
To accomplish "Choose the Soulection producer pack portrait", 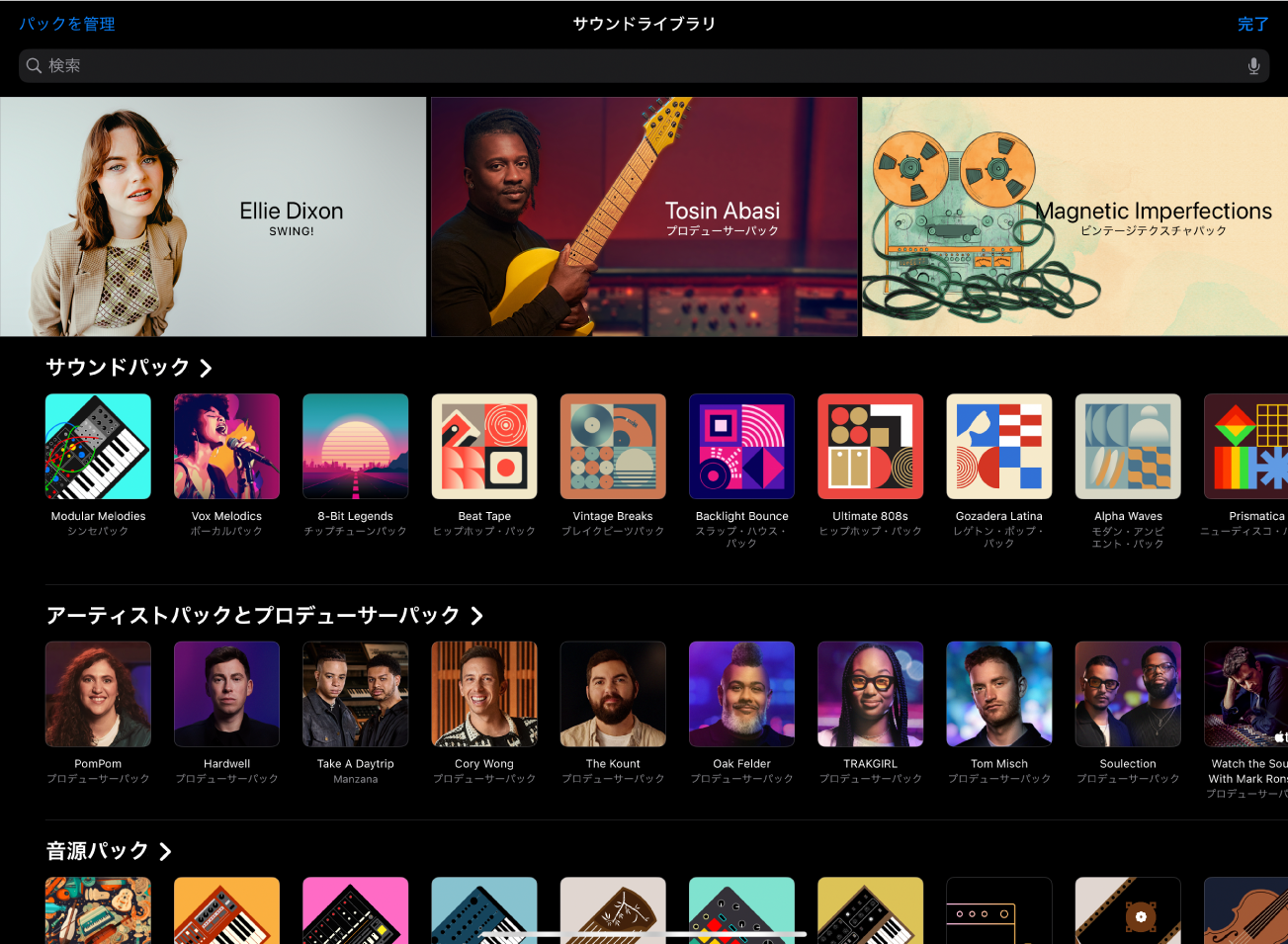I will coord(1128,694).
